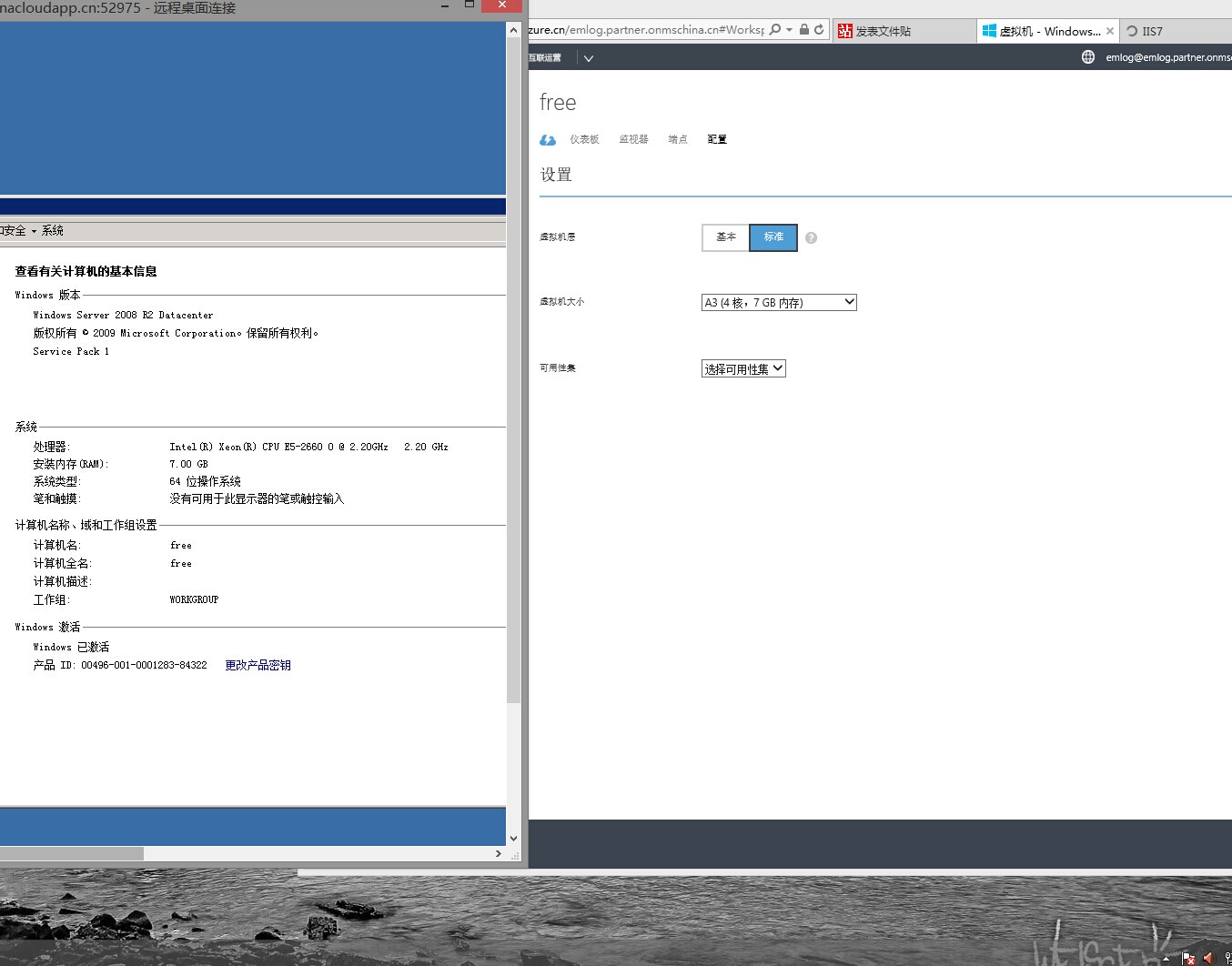Switch to the 发表文件贴 browser tab
The image size is (1232, 966).
coord(883,31)
